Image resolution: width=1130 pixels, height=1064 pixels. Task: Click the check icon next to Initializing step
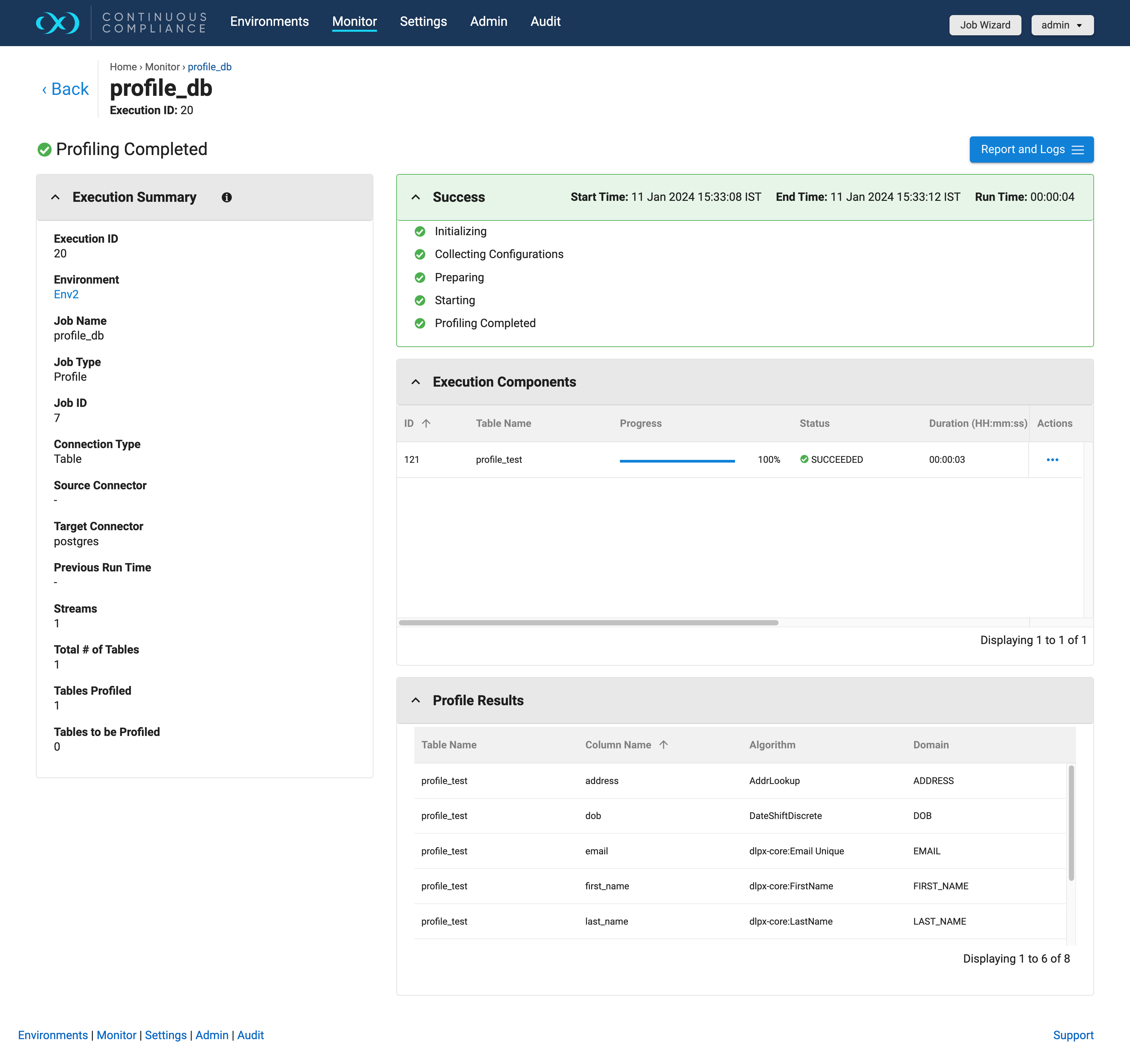click(420, 232)
